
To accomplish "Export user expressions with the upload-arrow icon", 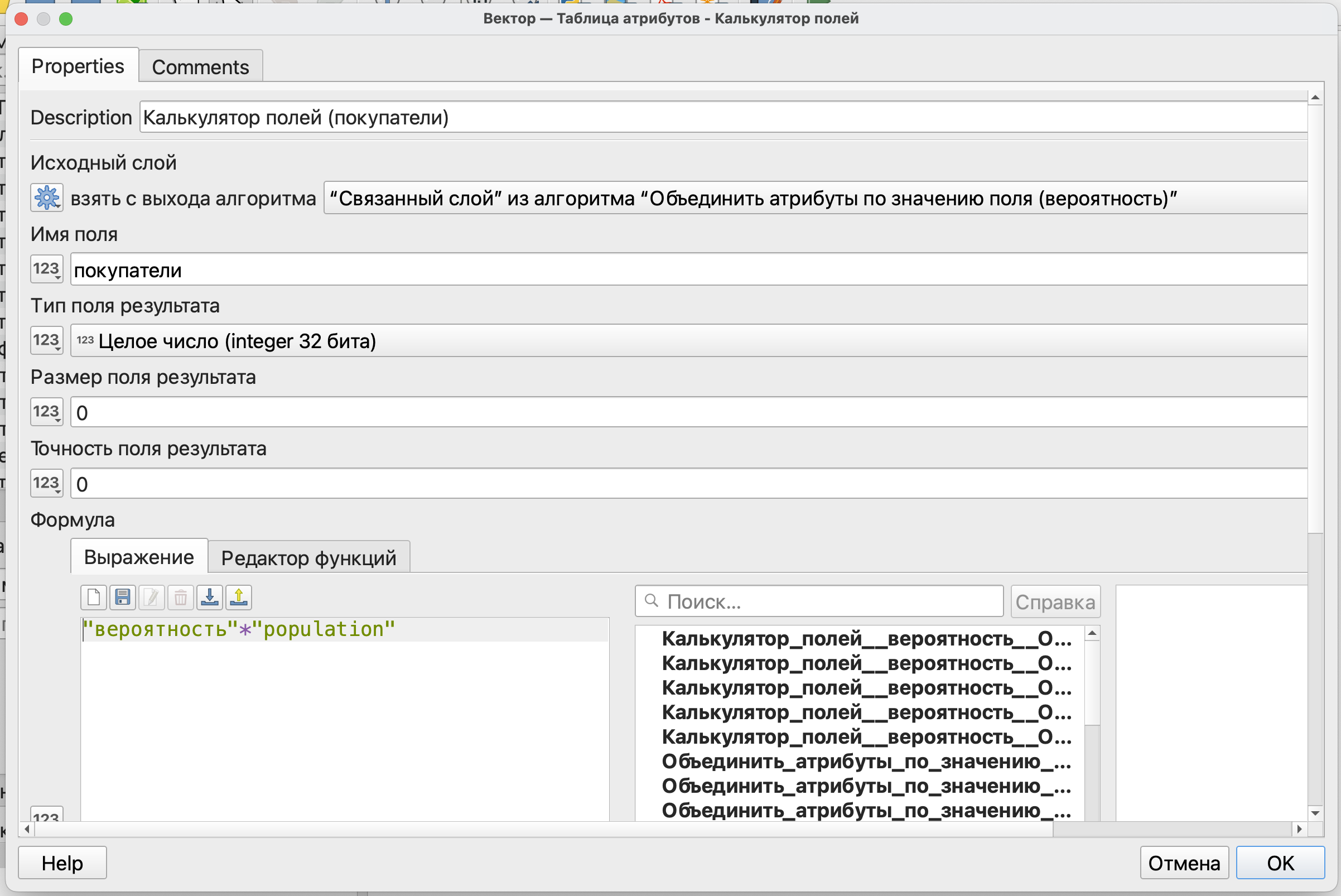I will tap(239, 598).
